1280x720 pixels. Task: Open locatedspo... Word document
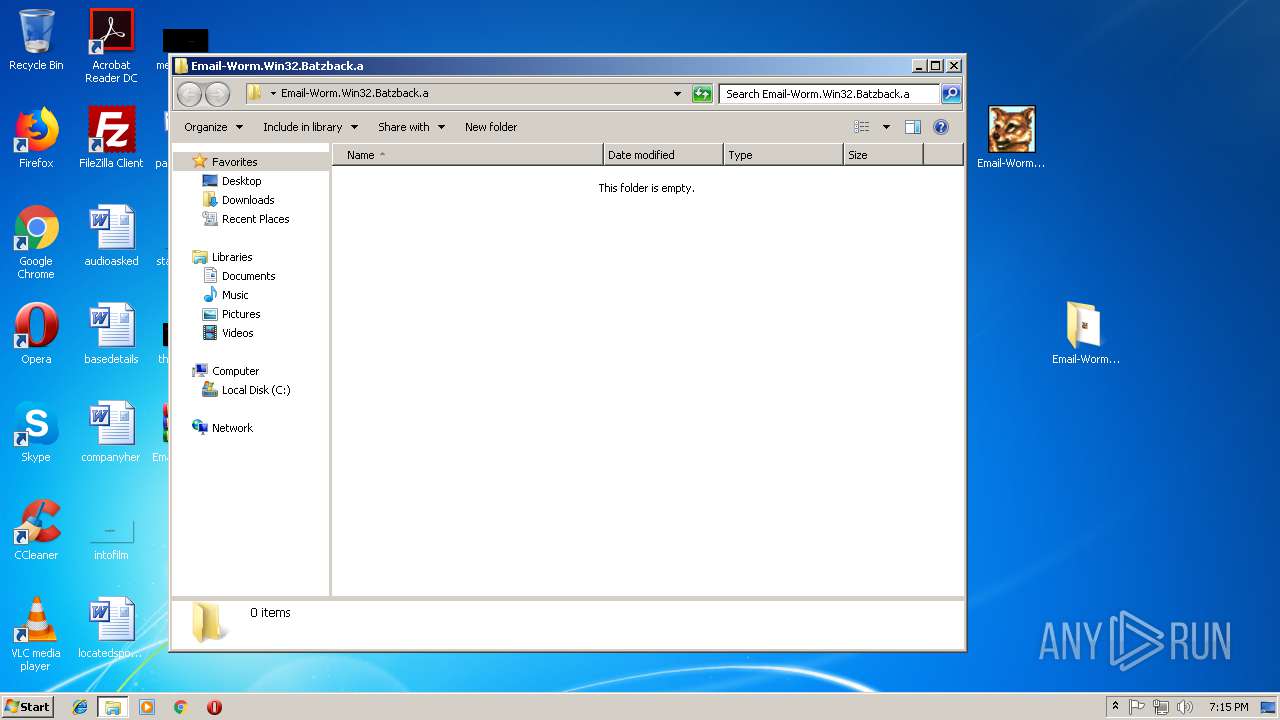111,628
